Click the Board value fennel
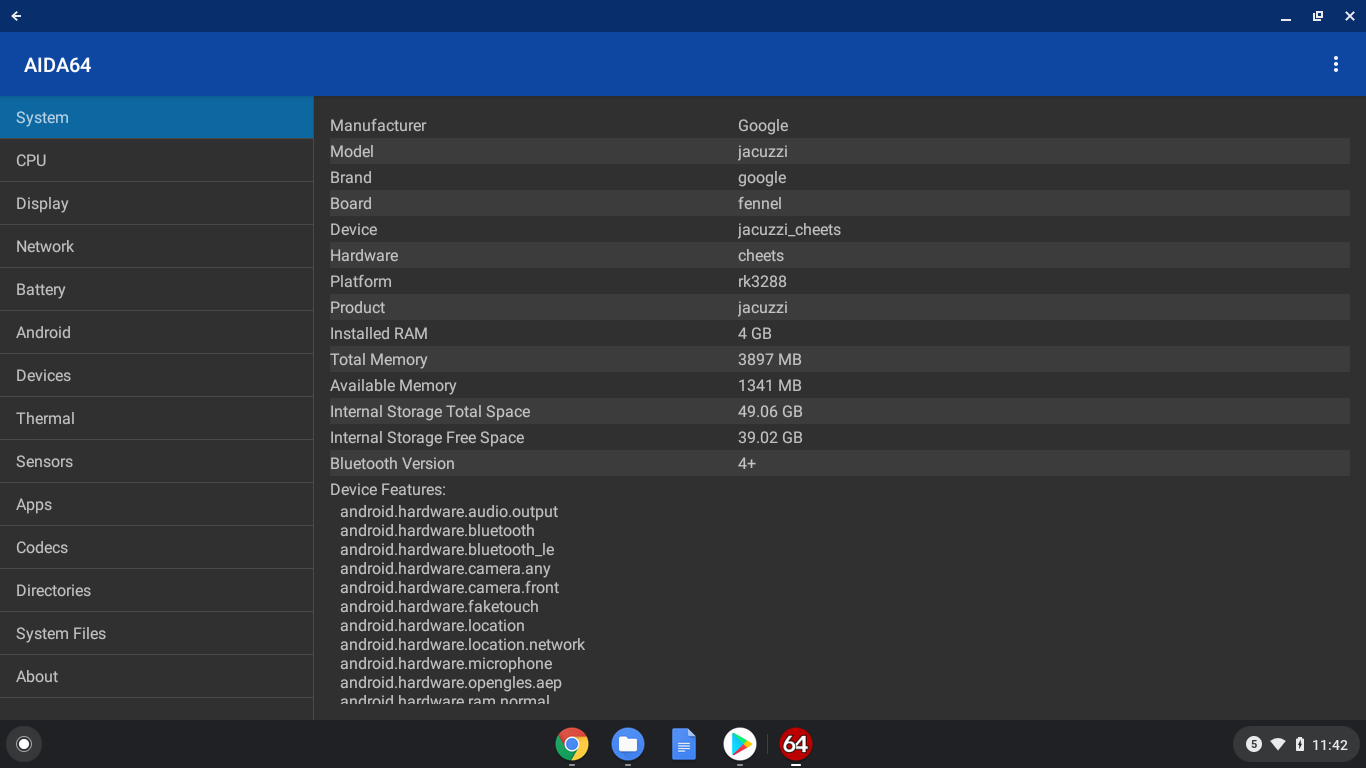Image resolution: width=1366 pixels, height=768 pixels. click(x=760, y=203)
